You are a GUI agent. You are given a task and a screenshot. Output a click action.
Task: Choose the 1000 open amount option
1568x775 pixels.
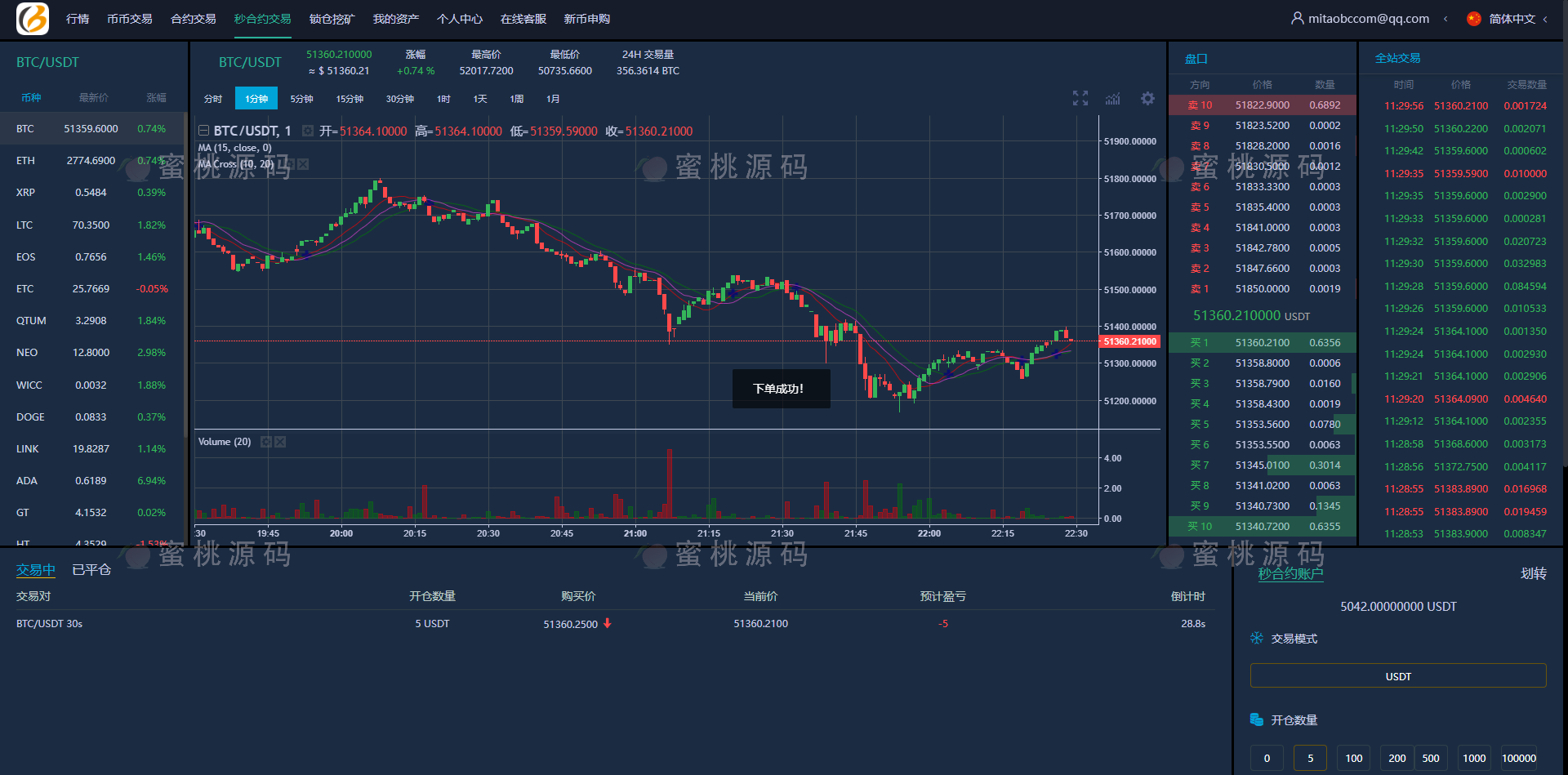[x=1473, y=758]
